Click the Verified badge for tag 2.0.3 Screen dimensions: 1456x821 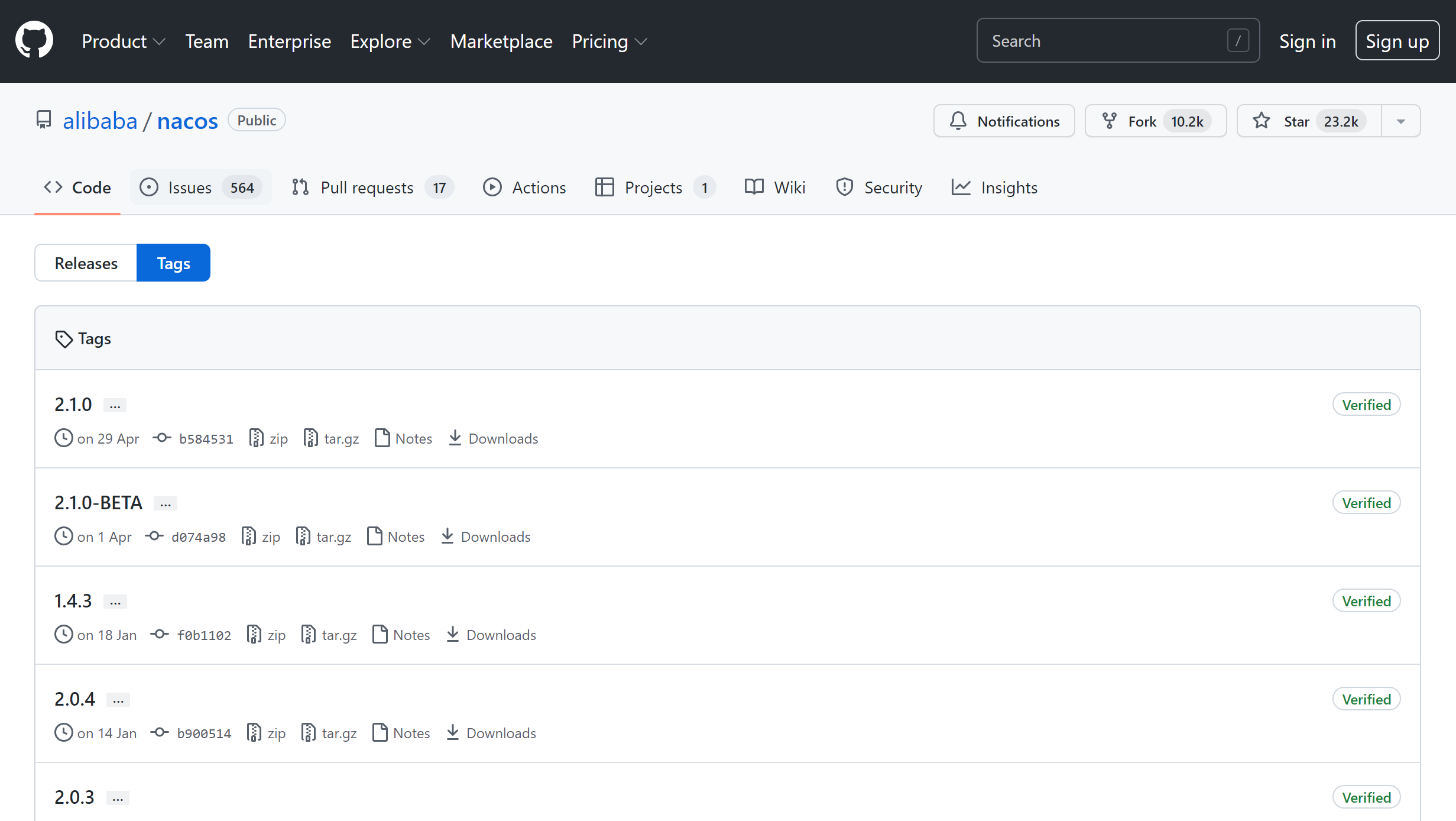point(1367,797)
